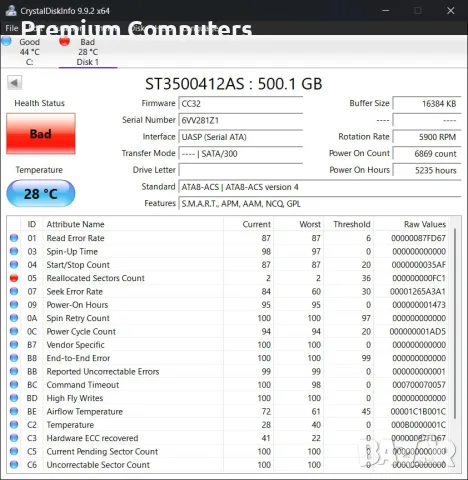Screen dimensions: 468x480
Task: Close the CrystalDiskInfo window
Action: coord(451,11)
